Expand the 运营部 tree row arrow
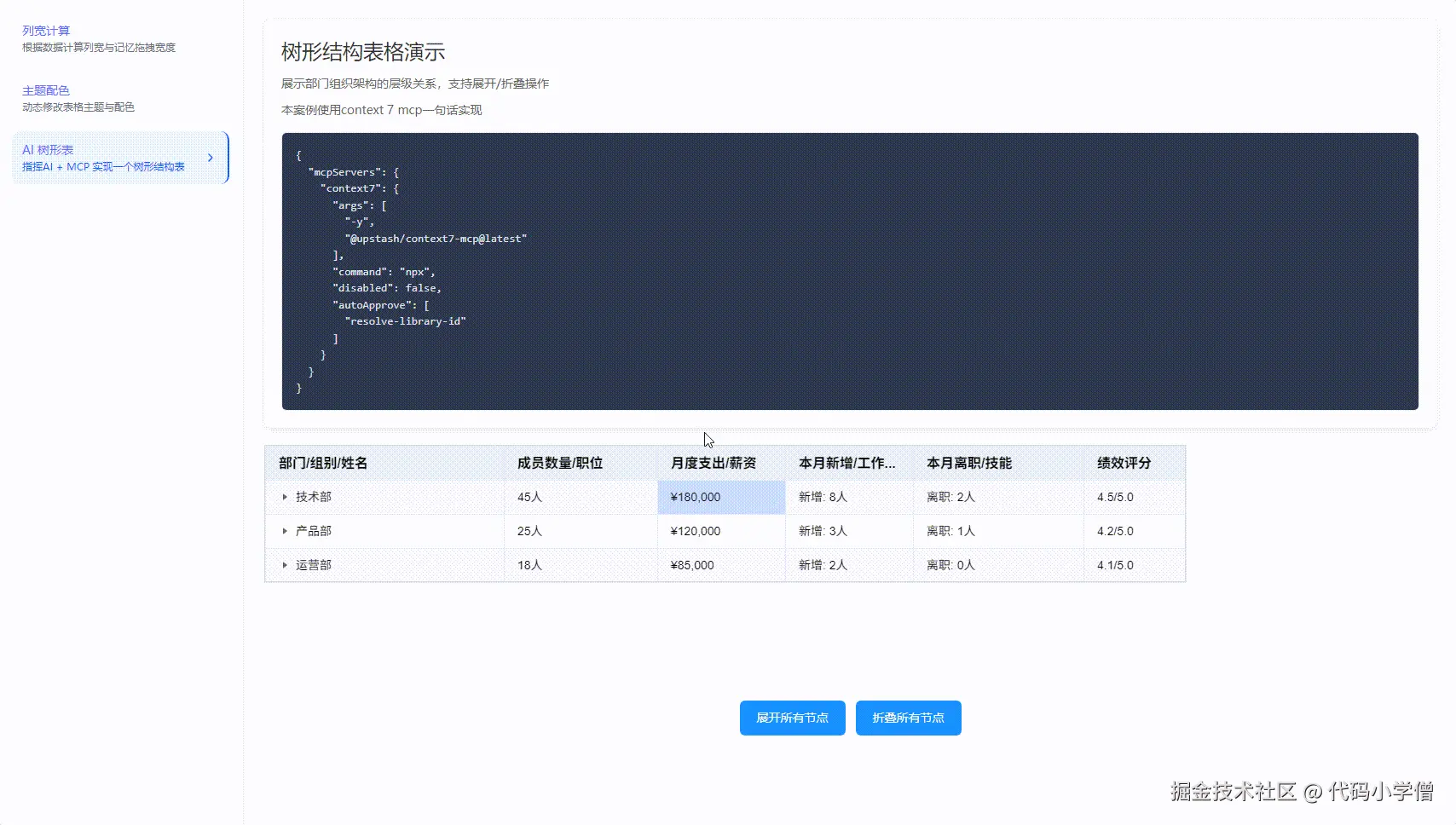 pyautogui.click(x=285, y=565)
